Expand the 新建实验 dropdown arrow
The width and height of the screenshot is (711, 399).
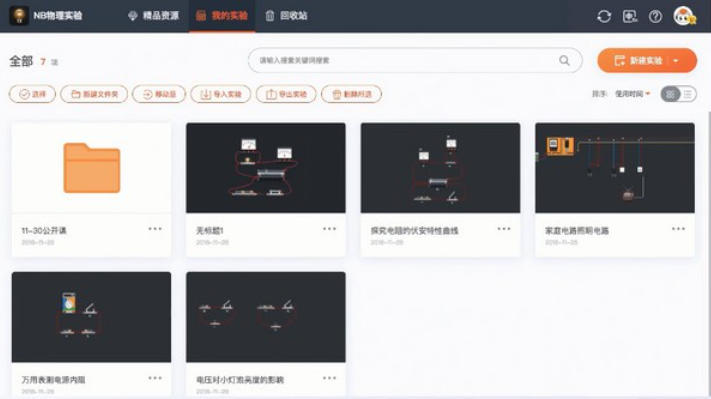pos(676,61)
